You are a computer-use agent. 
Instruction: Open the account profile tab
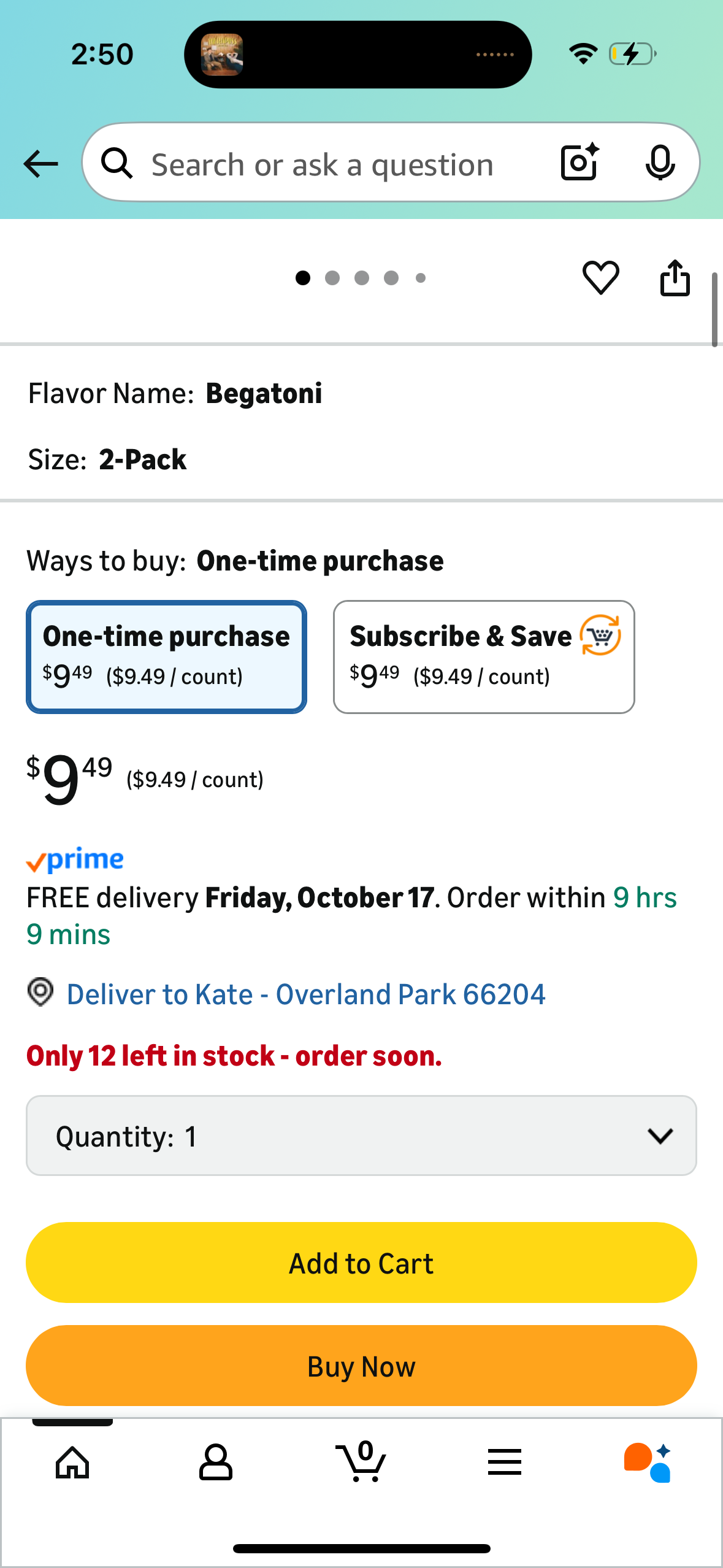point(215,1462)
